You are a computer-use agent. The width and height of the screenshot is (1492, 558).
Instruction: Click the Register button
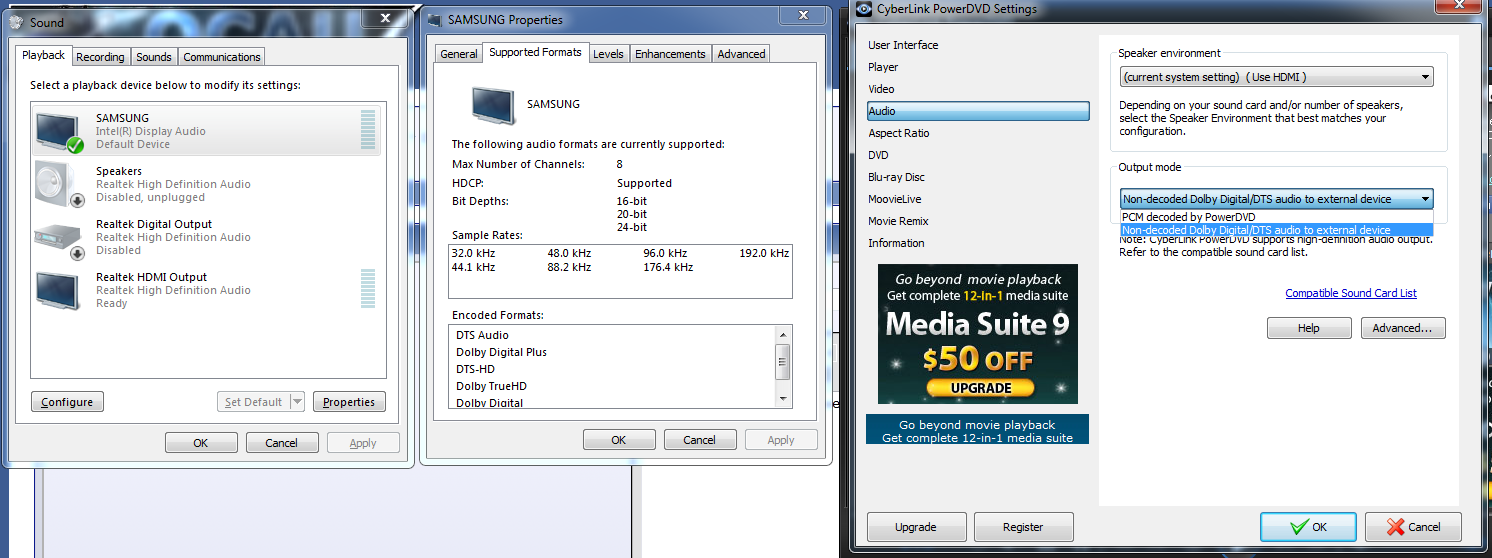pos(1023,527)
